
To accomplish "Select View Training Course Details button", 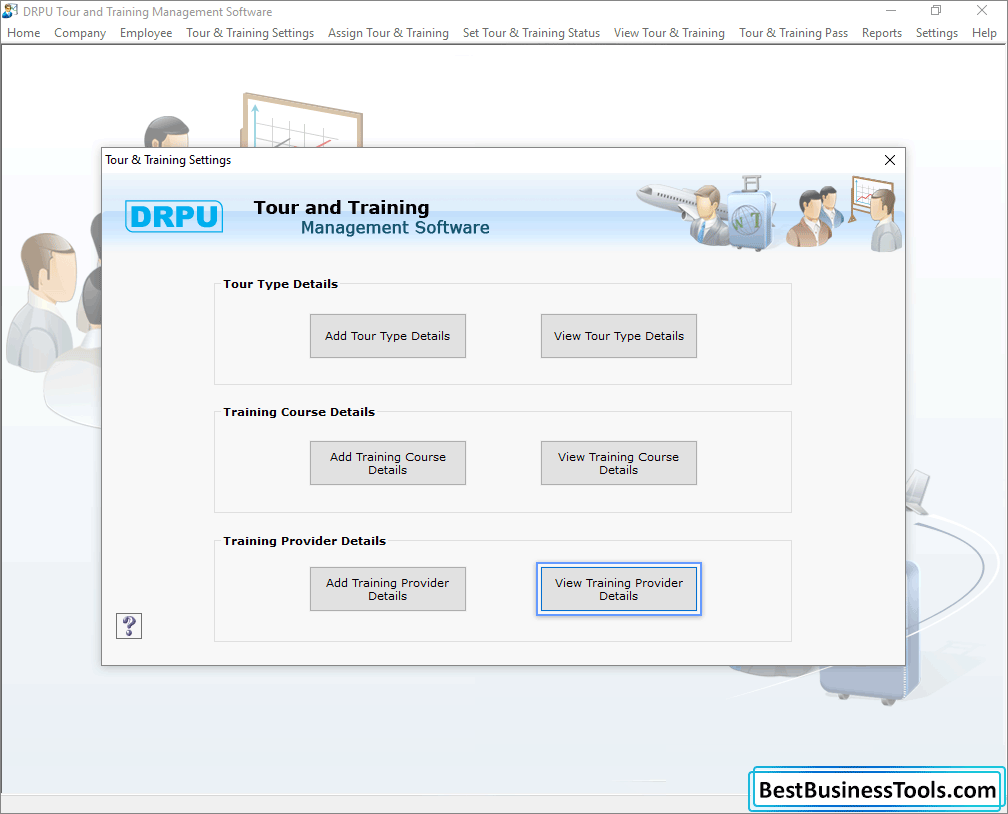I will pos(618,463).
